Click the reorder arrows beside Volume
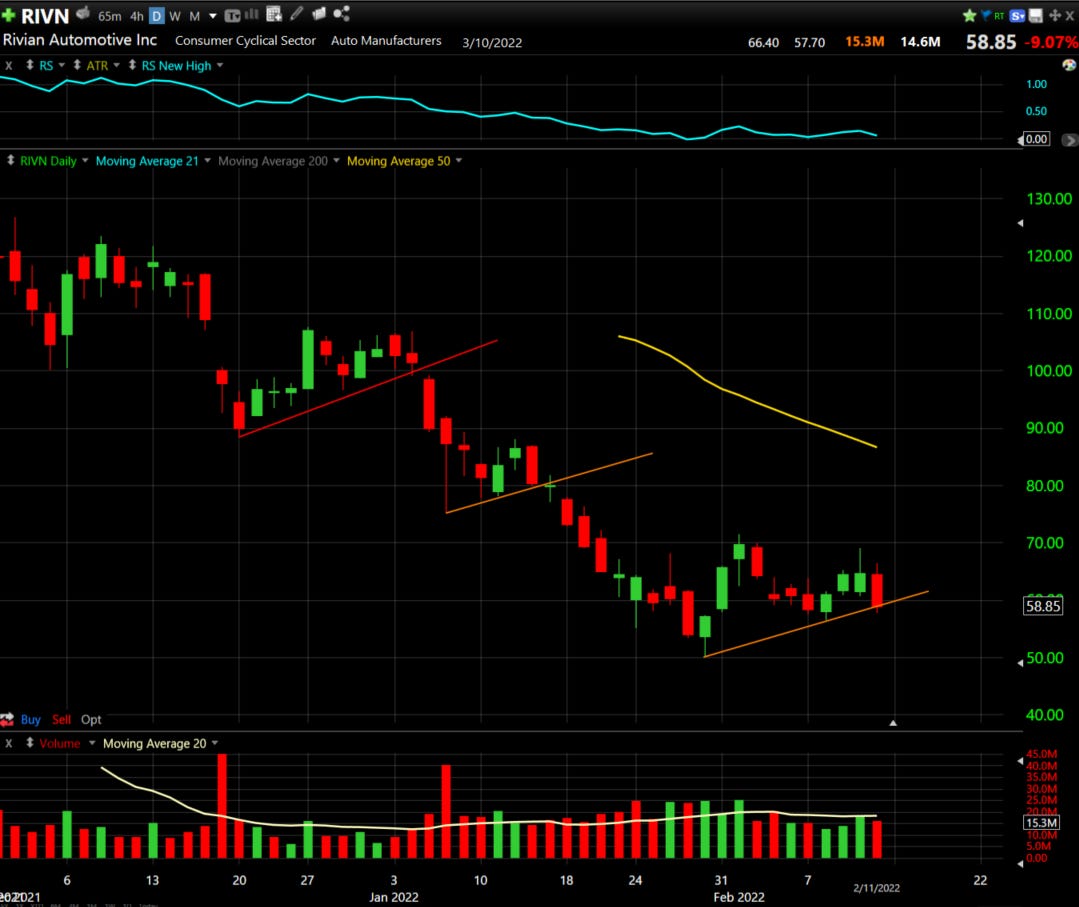Screen dimensions: 1079x907 pos(30,743)
